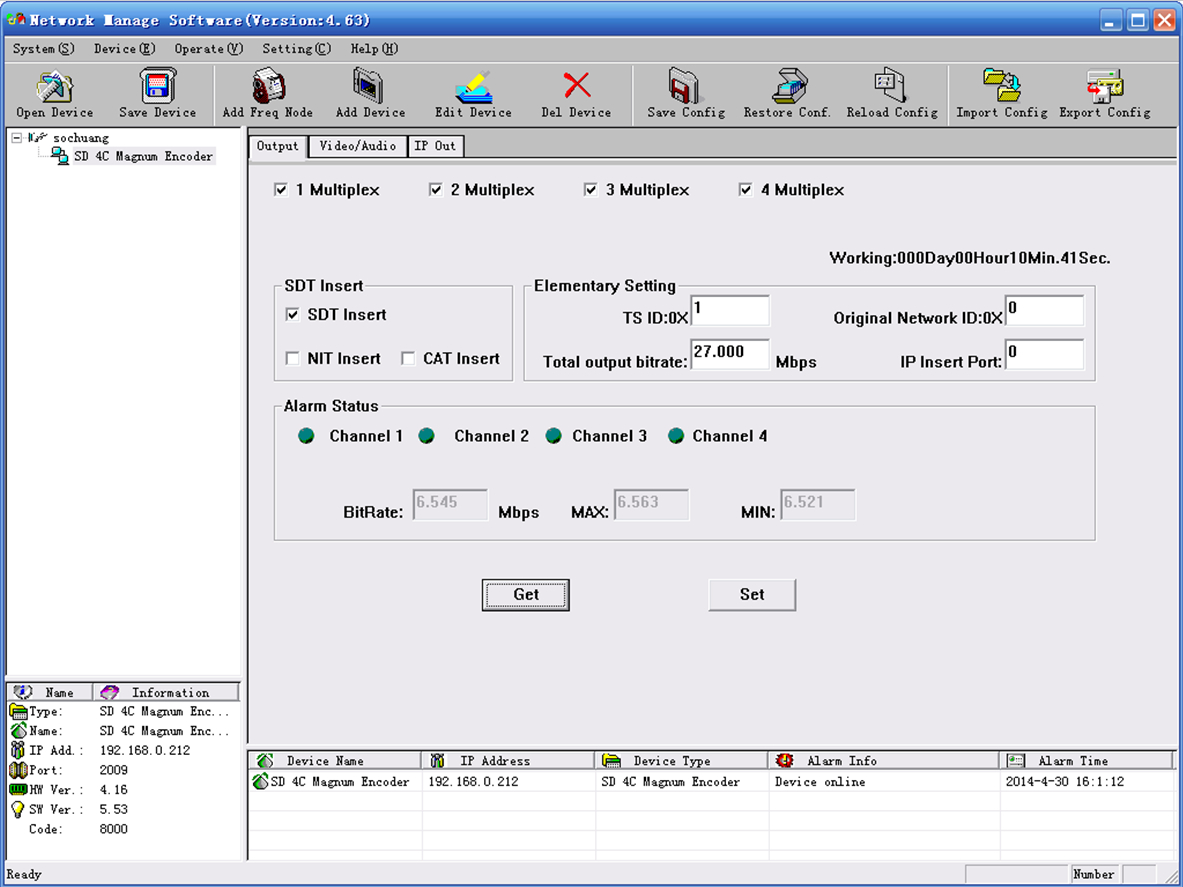Click the application icon in title bar
This screenshot has height=887, width=1183.
tap(15, 20)
